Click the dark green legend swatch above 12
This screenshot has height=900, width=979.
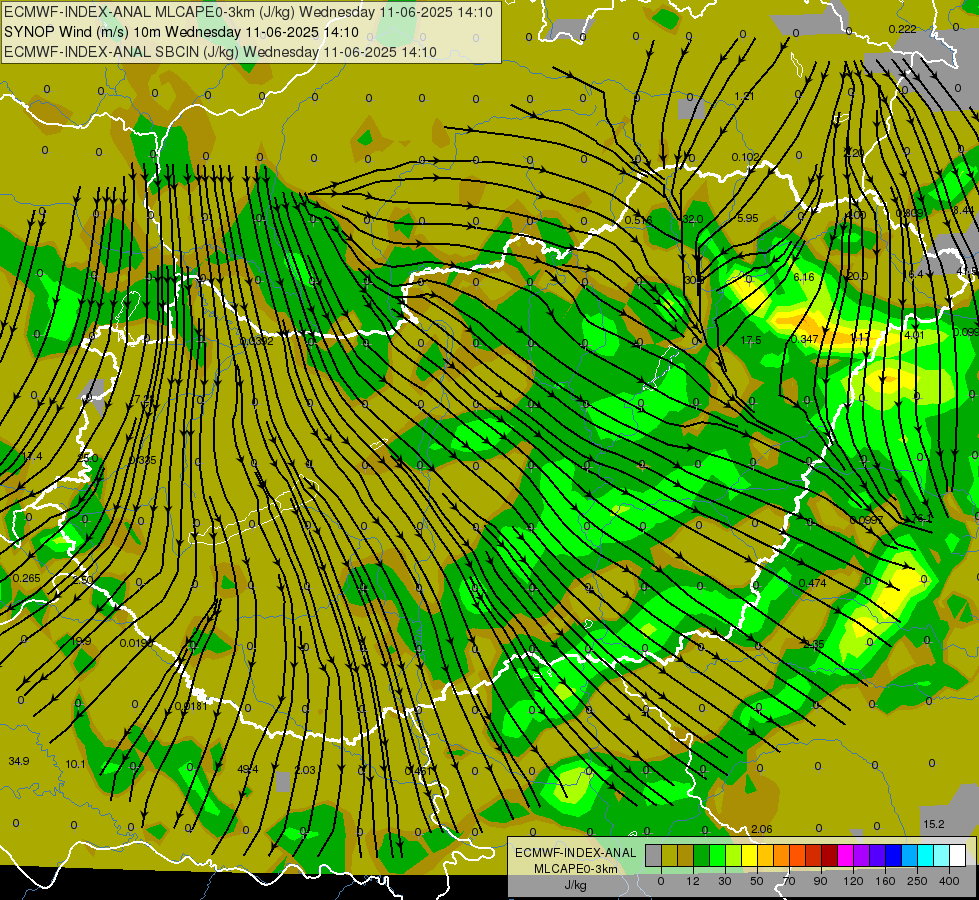click(x=701, y=855)
